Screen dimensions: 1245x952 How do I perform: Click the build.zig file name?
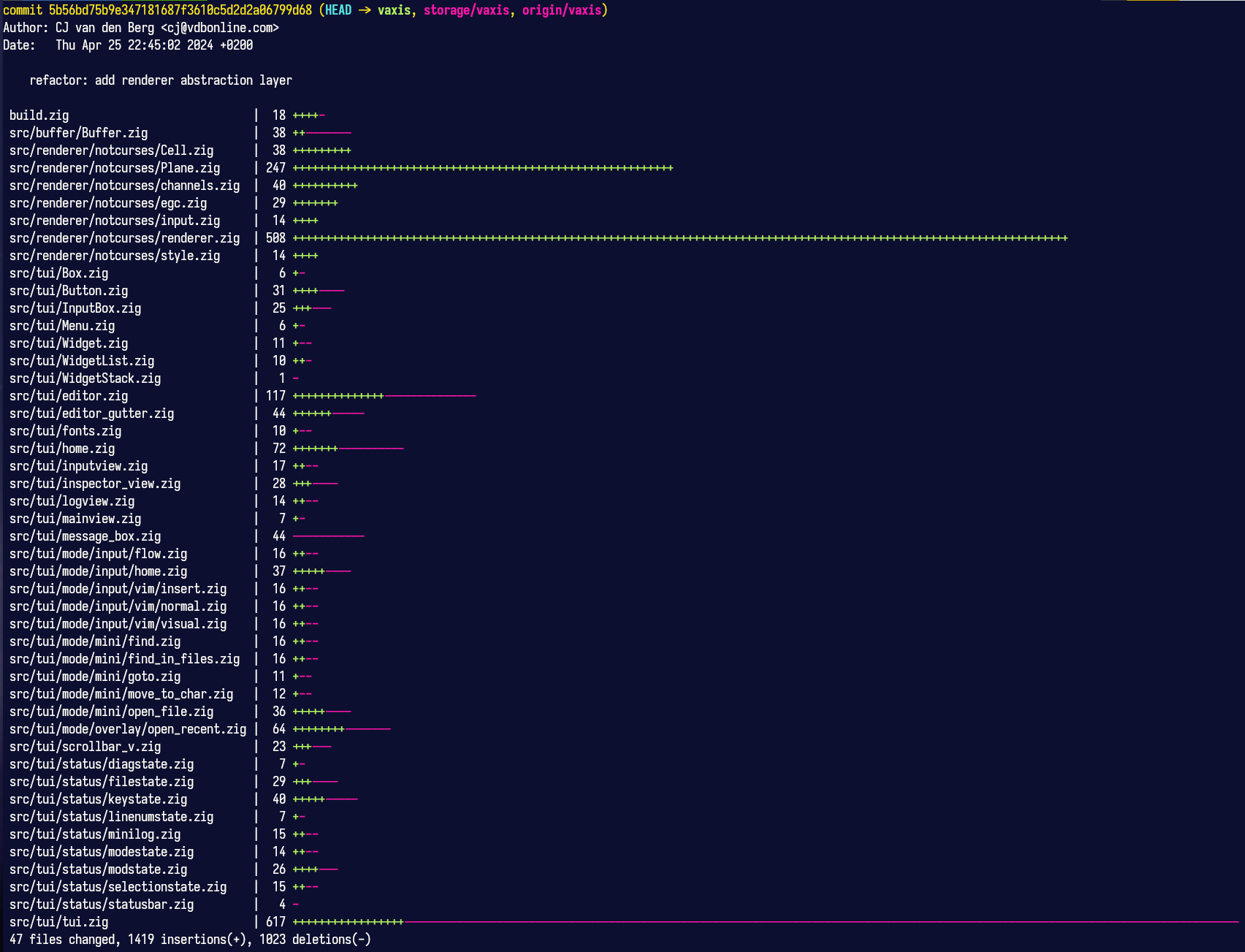point(39,115)
